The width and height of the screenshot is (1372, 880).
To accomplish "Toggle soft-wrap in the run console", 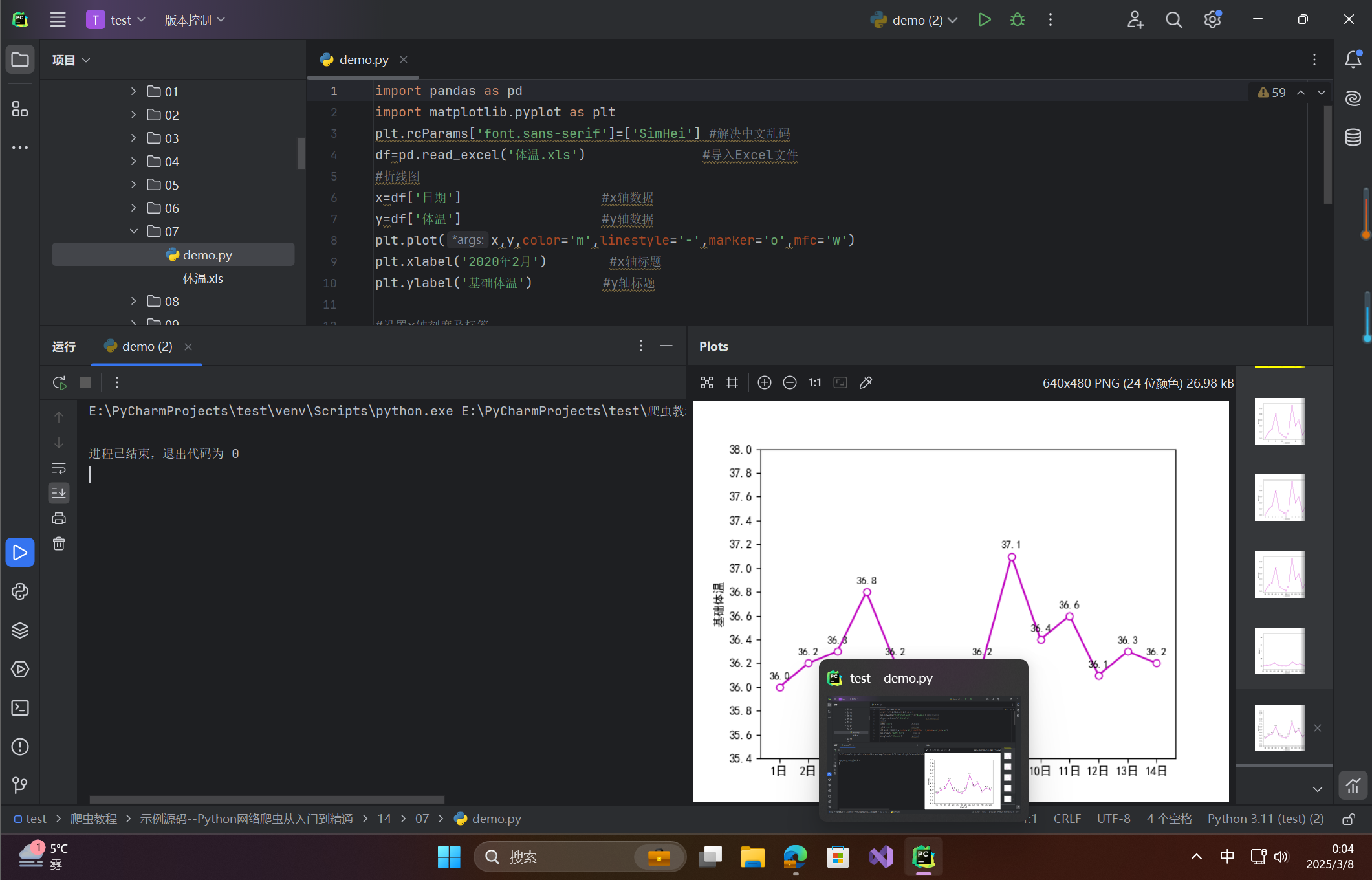I will [59, 468].
